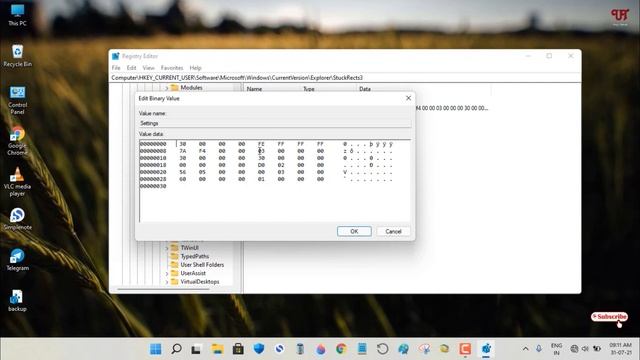Viewport: 640px width, 360px height.
Task: Click the 00000030 offset line
Action: tap(153, 186)
